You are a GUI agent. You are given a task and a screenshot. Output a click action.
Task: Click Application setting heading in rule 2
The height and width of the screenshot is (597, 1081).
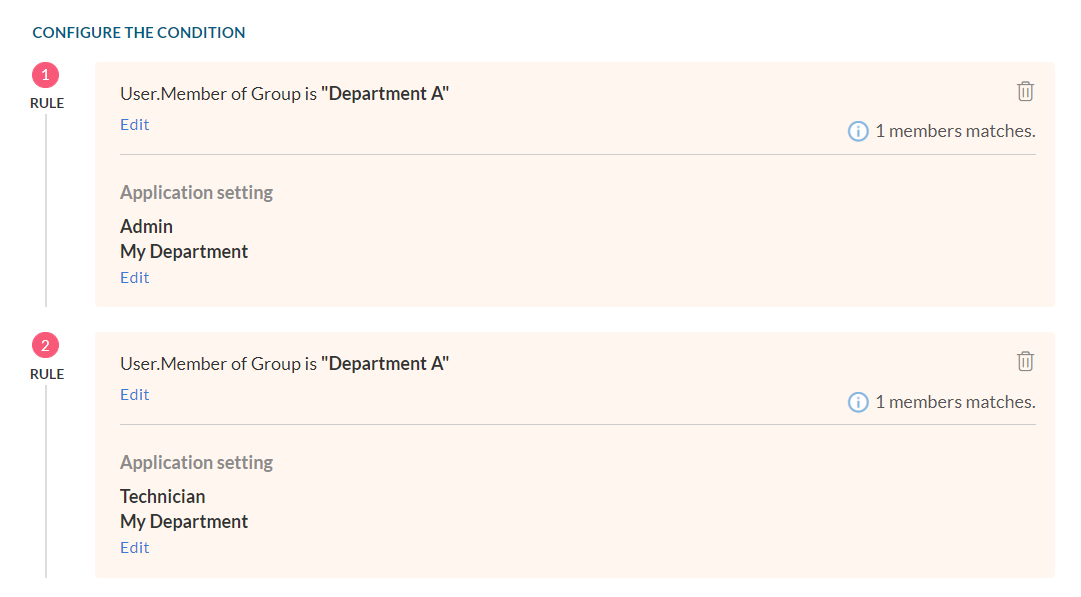tap(196, 463)
